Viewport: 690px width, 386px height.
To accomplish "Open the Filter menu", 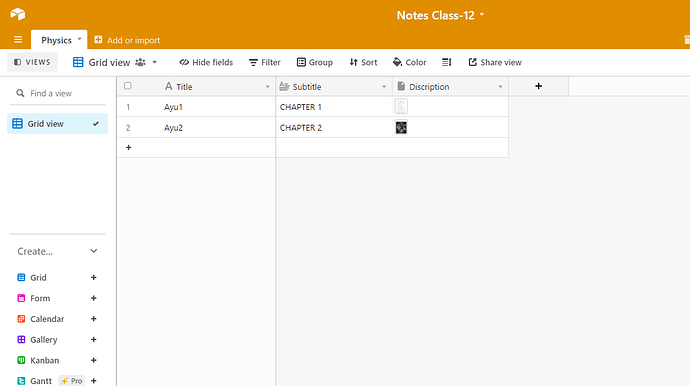I will click(264, 62).
